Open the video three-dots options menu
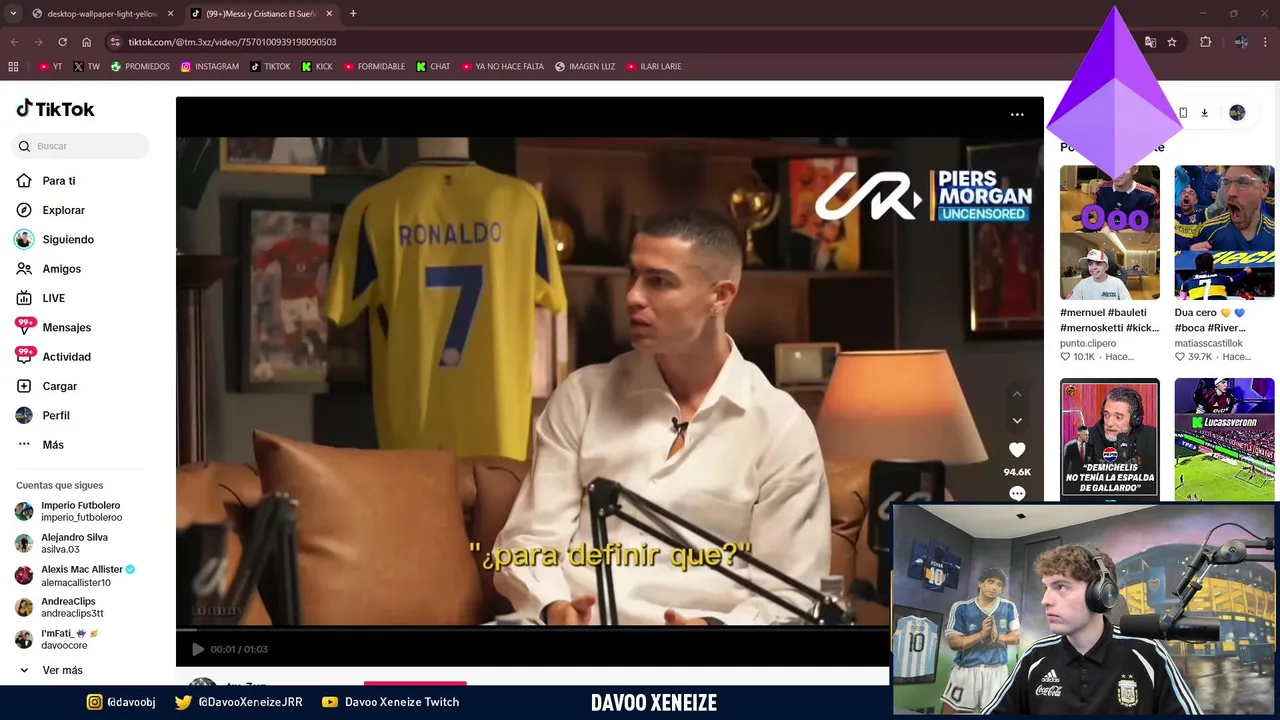This screenshot has width=1280, height=720. pos(1017,115)
